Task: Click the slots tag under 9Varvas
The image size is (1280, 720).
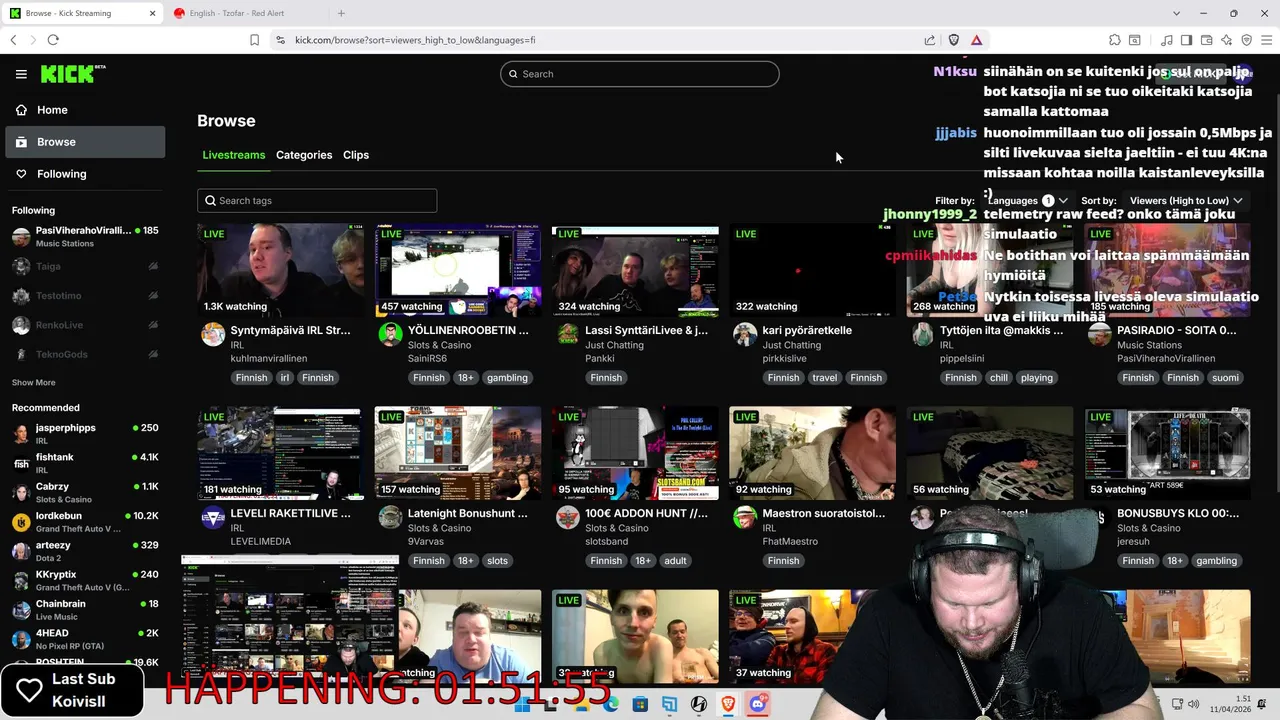Action: (x=497, y=561)
